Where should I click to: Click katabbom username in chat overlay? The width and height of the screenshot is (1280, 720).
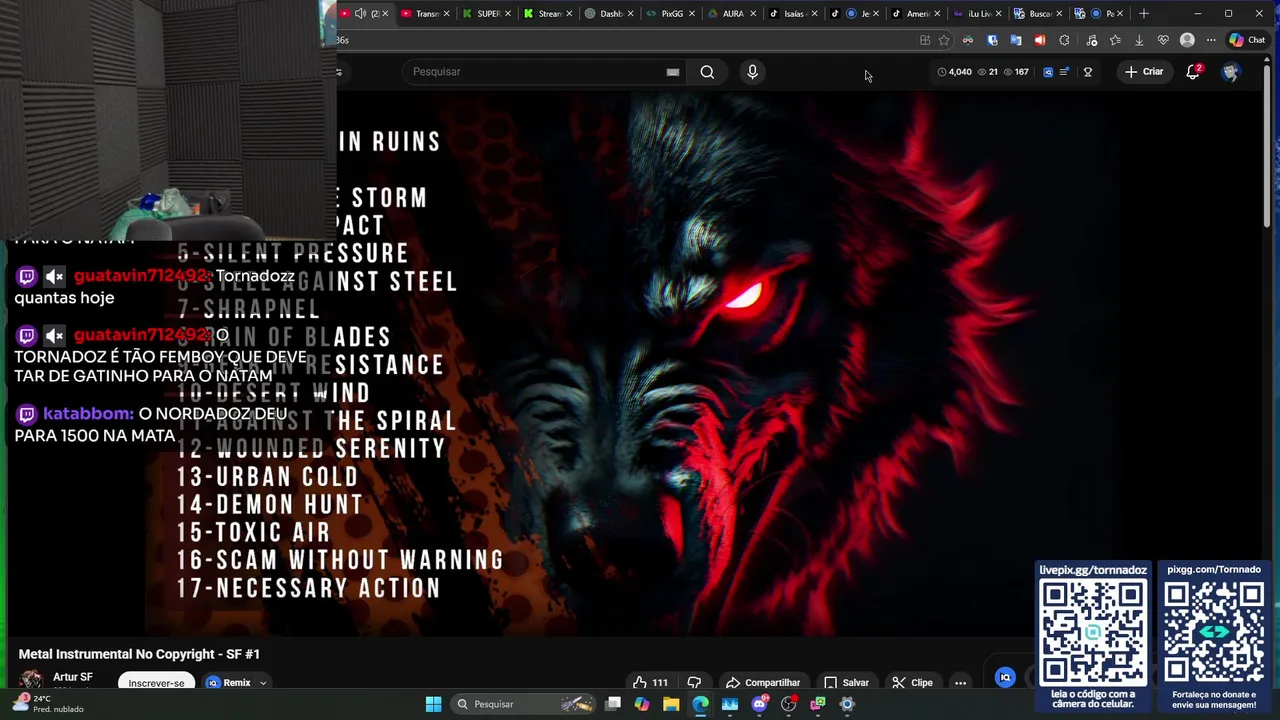pos(88,414)
